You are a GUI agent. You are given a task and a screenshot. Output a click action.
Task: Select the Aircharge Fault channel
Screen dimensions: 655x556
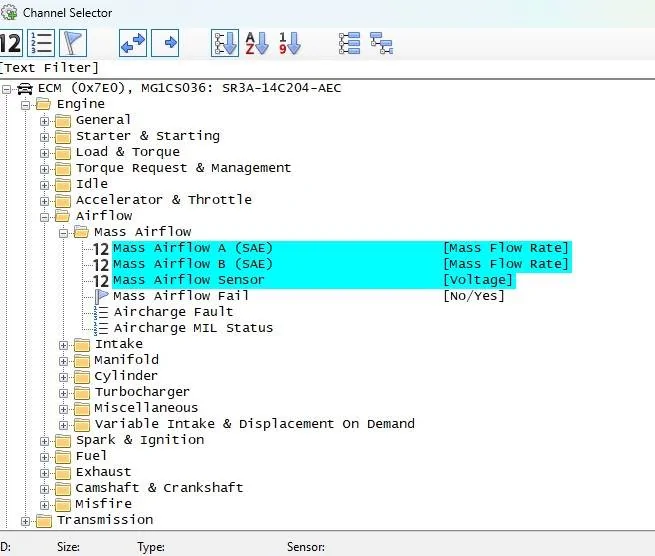(x=173, y=312)
